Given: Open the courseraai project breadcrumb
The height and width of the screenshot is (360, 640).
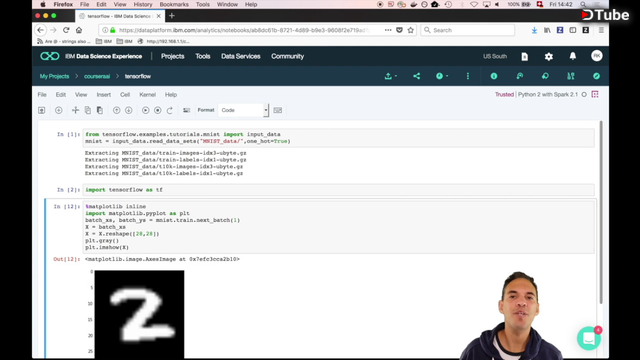Looking at the screenshot, I should (x=97, y=76).
